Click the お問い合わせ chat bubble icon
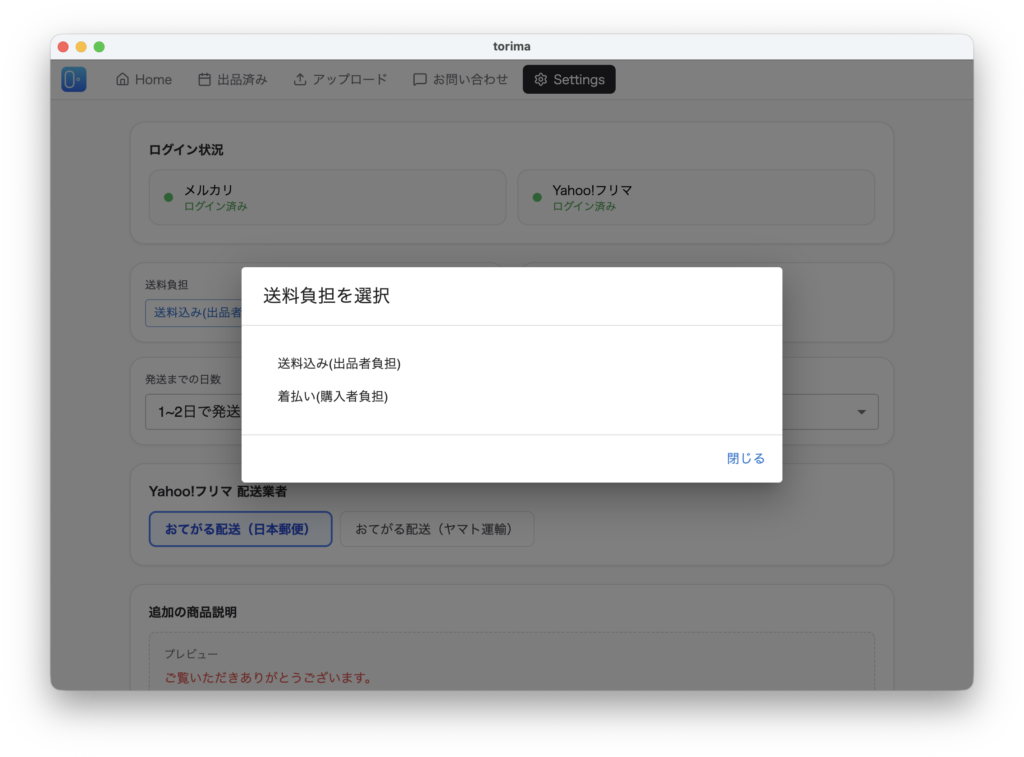1024x757 pixels. click(x=420, y=80)
